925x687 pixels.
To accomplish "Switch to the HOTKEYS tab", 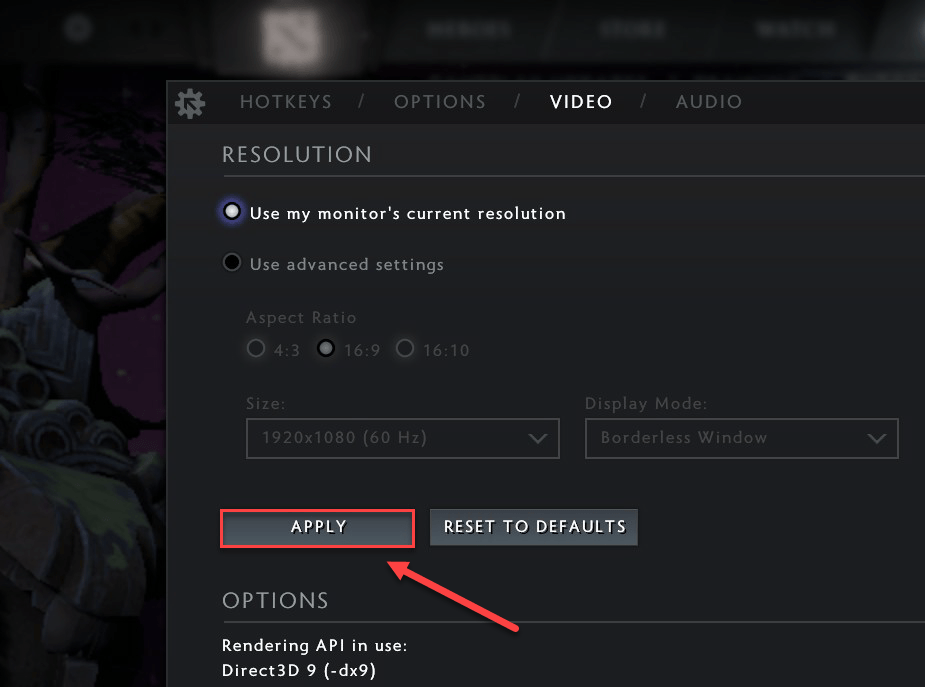I will tap(286, 101).
